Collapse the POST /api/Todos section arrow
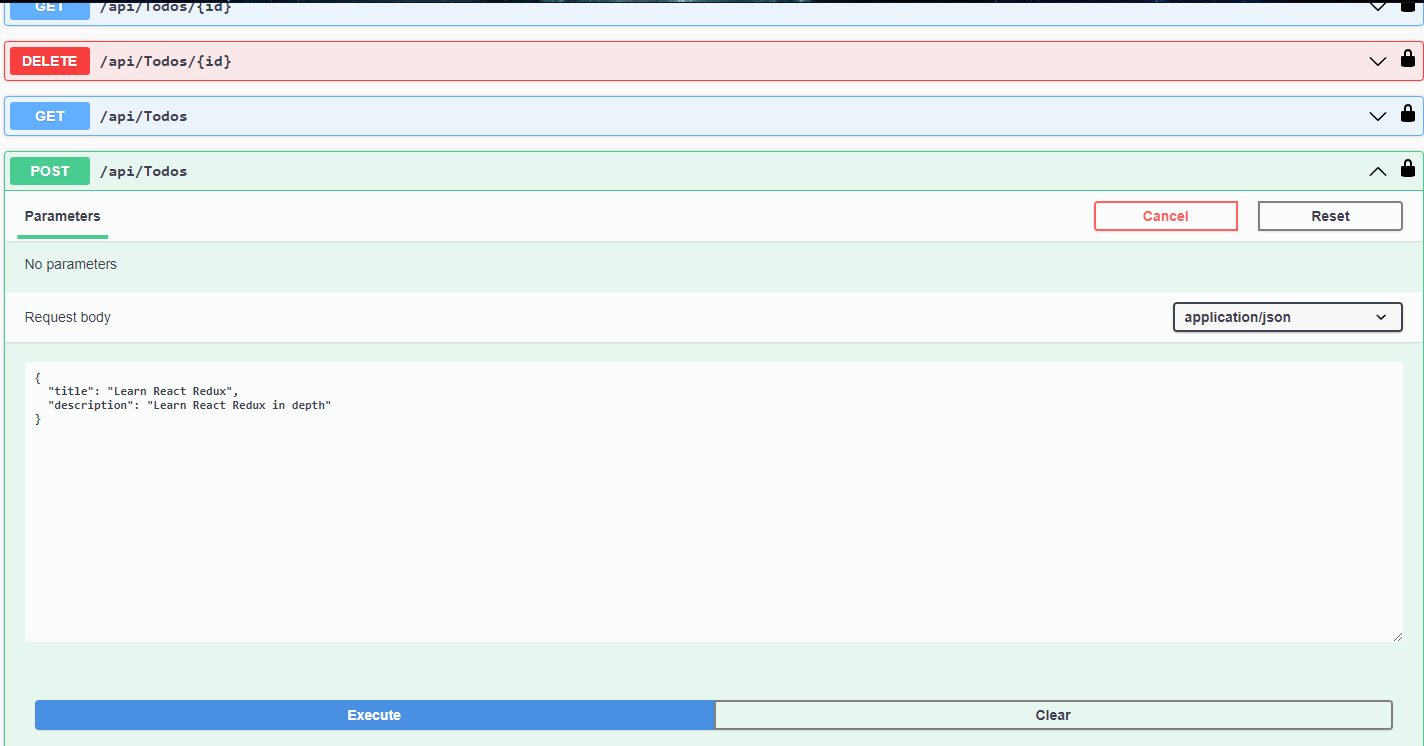Screen dimensions: 1424x746 pos(1377,172)
